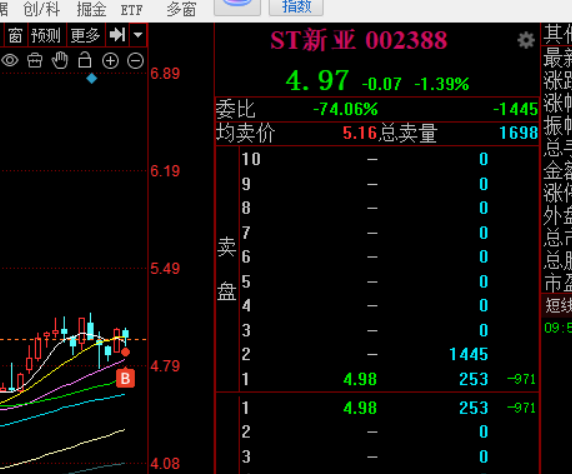Click sell level 2 volume 1445
Image resolution: width=572 pixels, height=474 pixels.
click(x=469, y=354)
